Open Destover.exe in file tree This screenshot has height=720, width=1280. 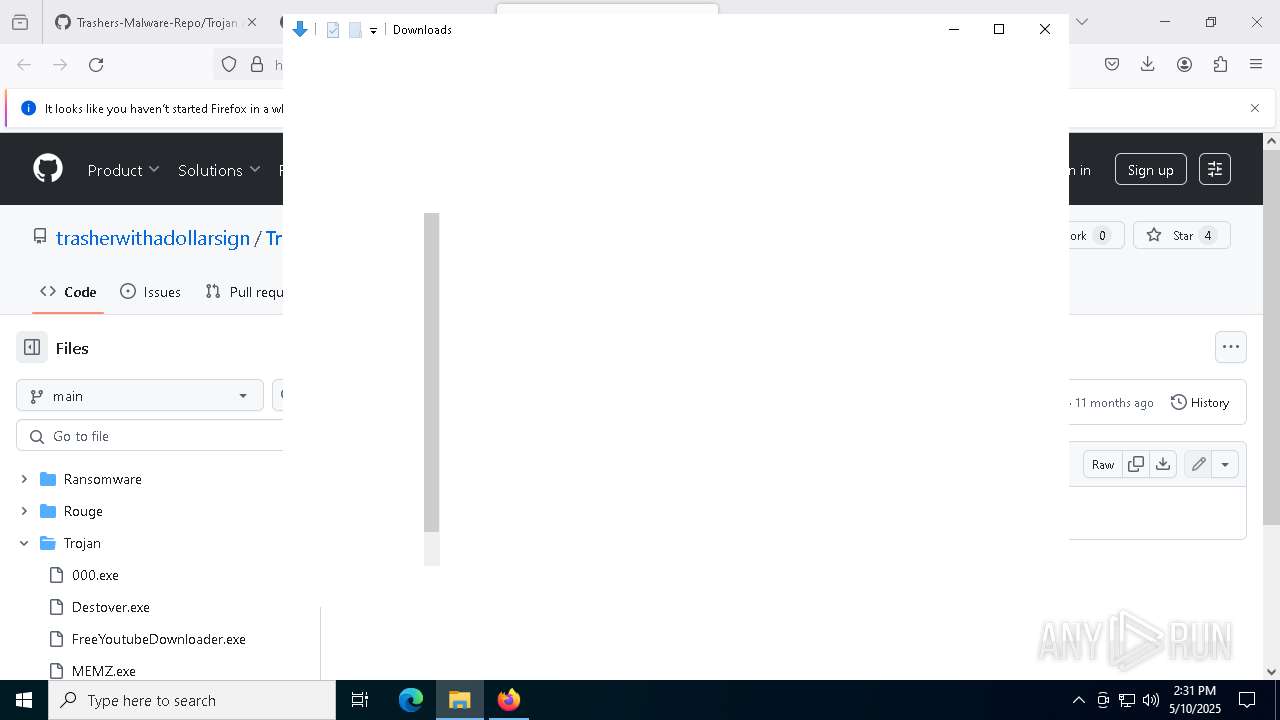click(x=111, y=607)
